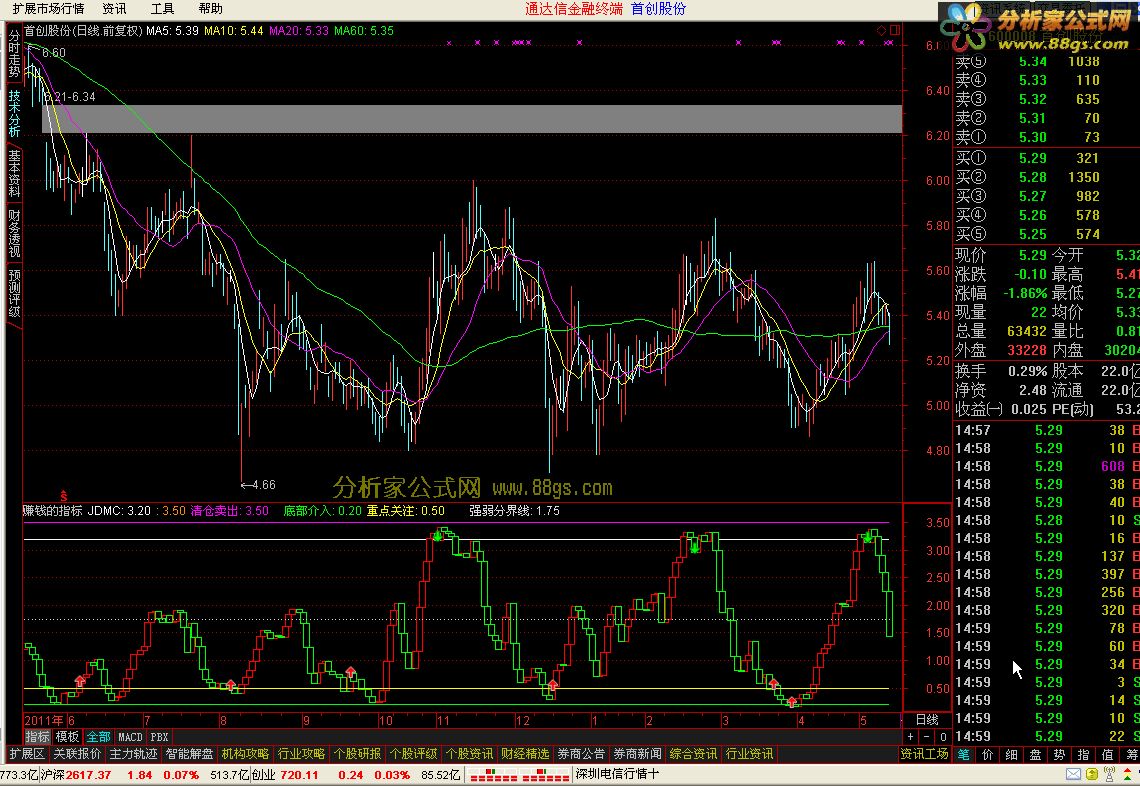The width and height of the screenshot is (1140, 786).
Task: Click the yellow lock icon in status bar
Action: pos(1091,774)
